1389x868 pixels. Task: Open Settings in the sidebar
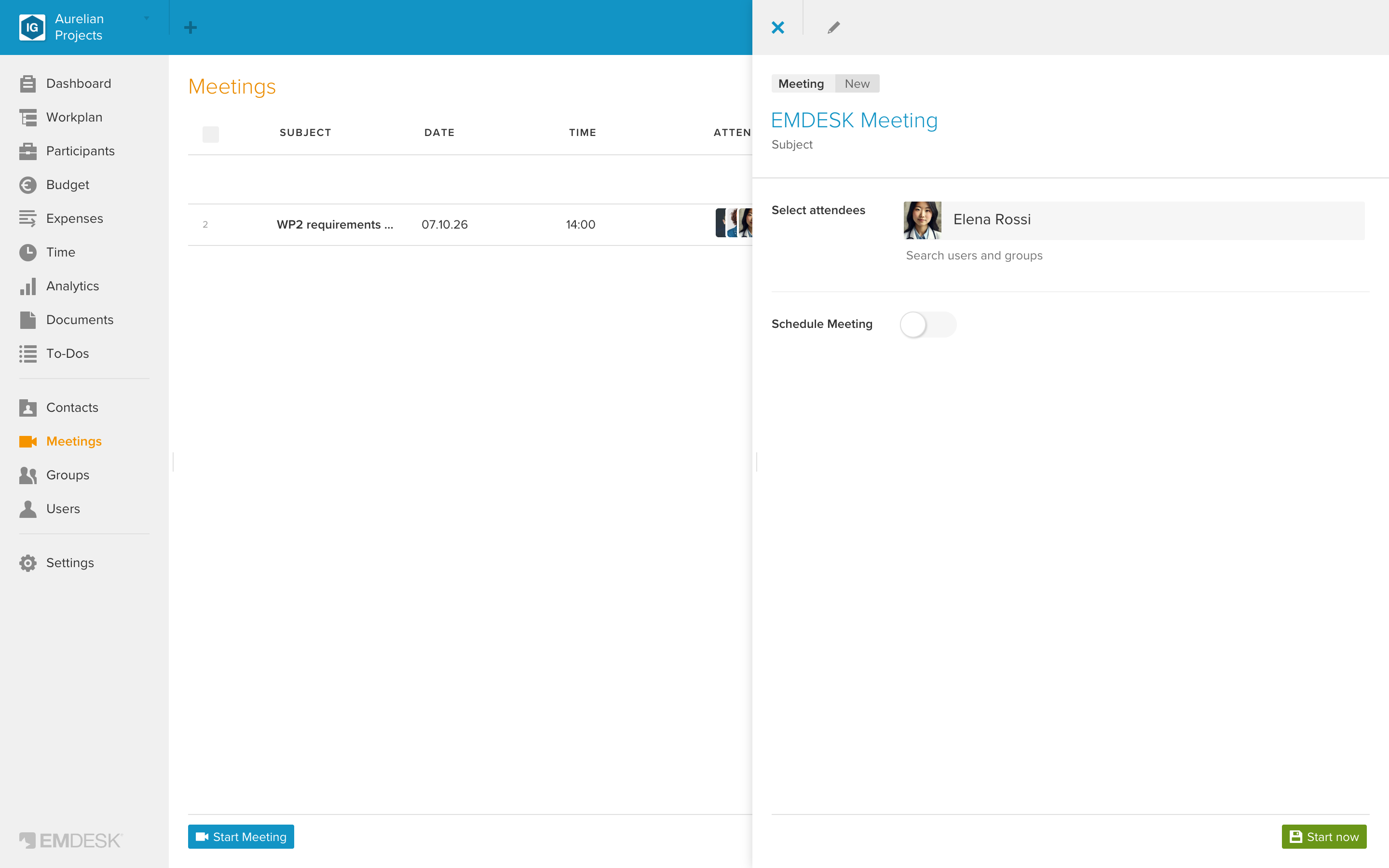tap(70, 563)
